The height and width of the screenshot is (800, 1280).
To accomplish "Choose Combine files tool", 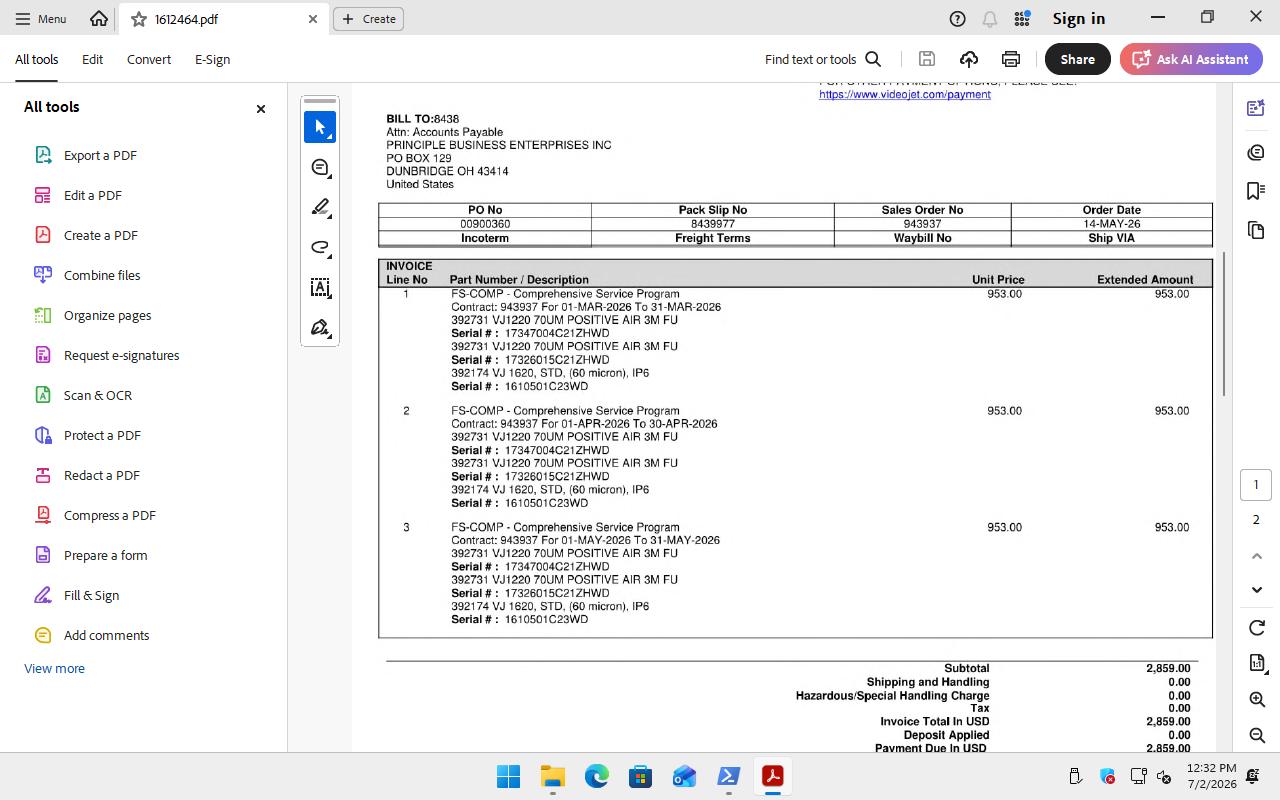I will pyautogui.click(x=102, y=275).
